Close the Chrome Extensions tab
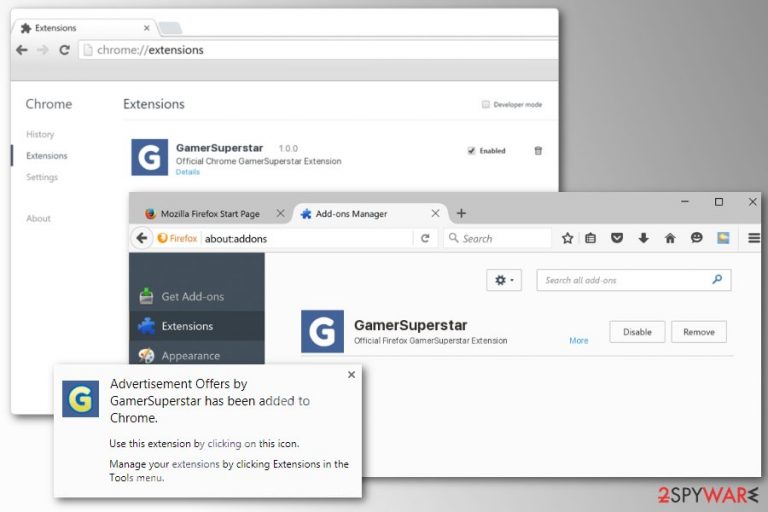The image size is (768, 512). click(146, 28)
